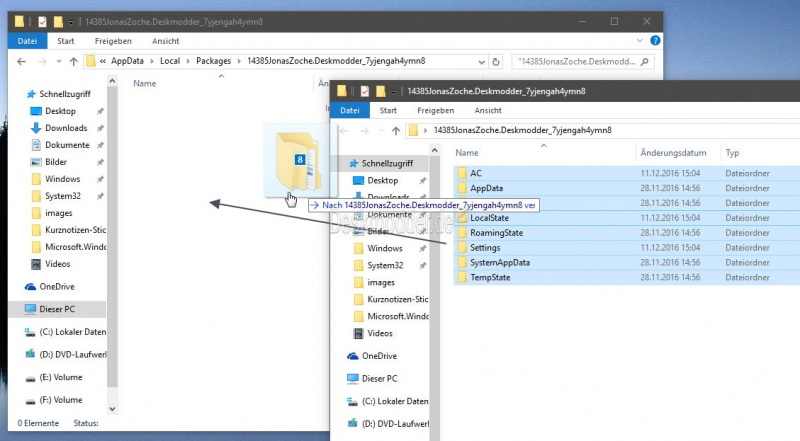Click the back arrow in back window
Image resolution: width=800 pixels, height=441 pixels.
click(21, 62)
